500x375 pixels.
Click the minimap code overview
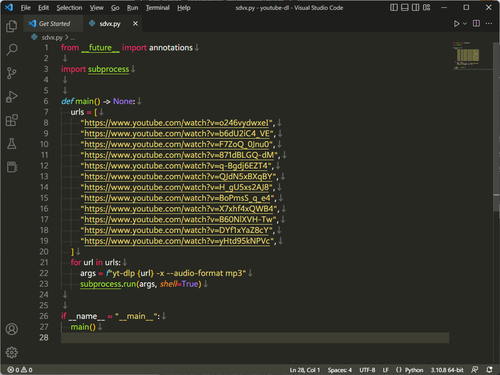(x=468, y=55)
